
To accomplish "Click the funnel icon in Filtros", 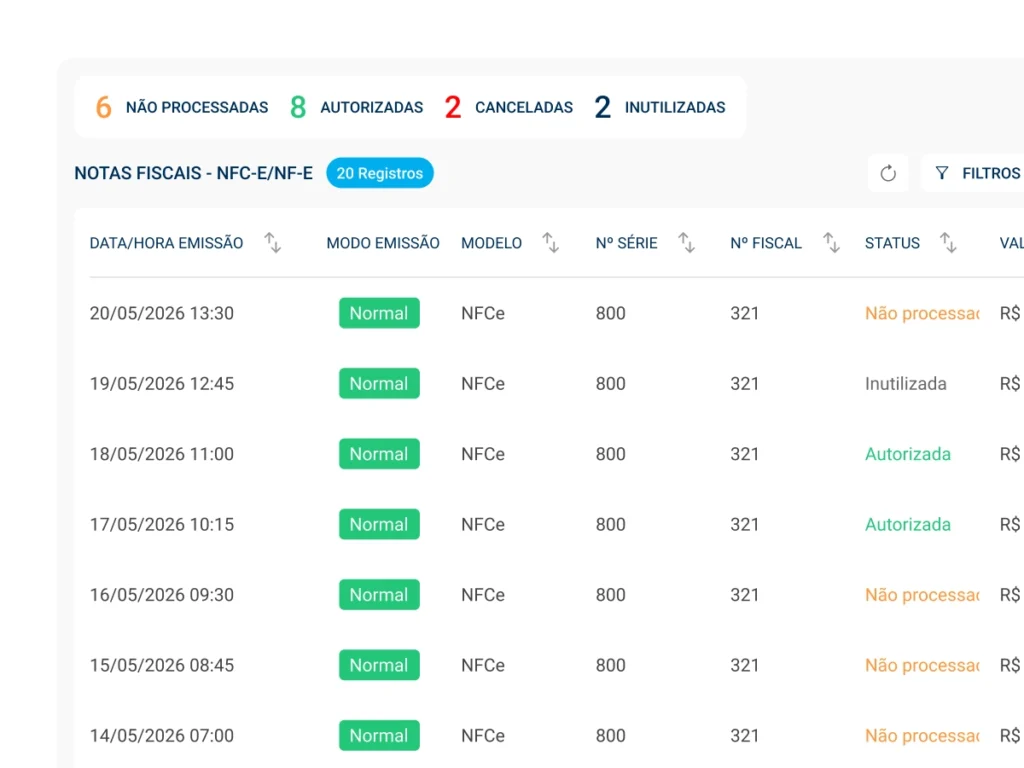I will 942,173.
